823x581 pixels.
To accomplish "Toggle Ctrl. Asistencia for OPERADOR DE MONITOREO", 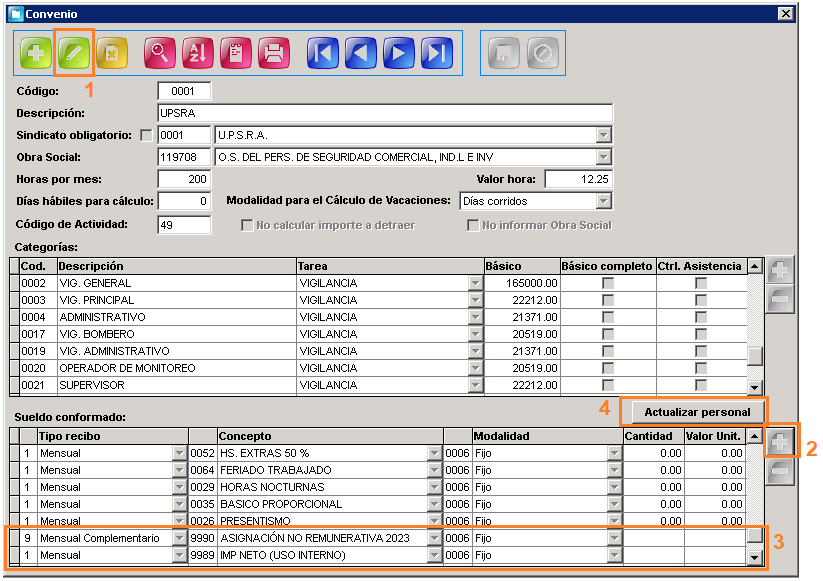I will [x=701, y=368].
